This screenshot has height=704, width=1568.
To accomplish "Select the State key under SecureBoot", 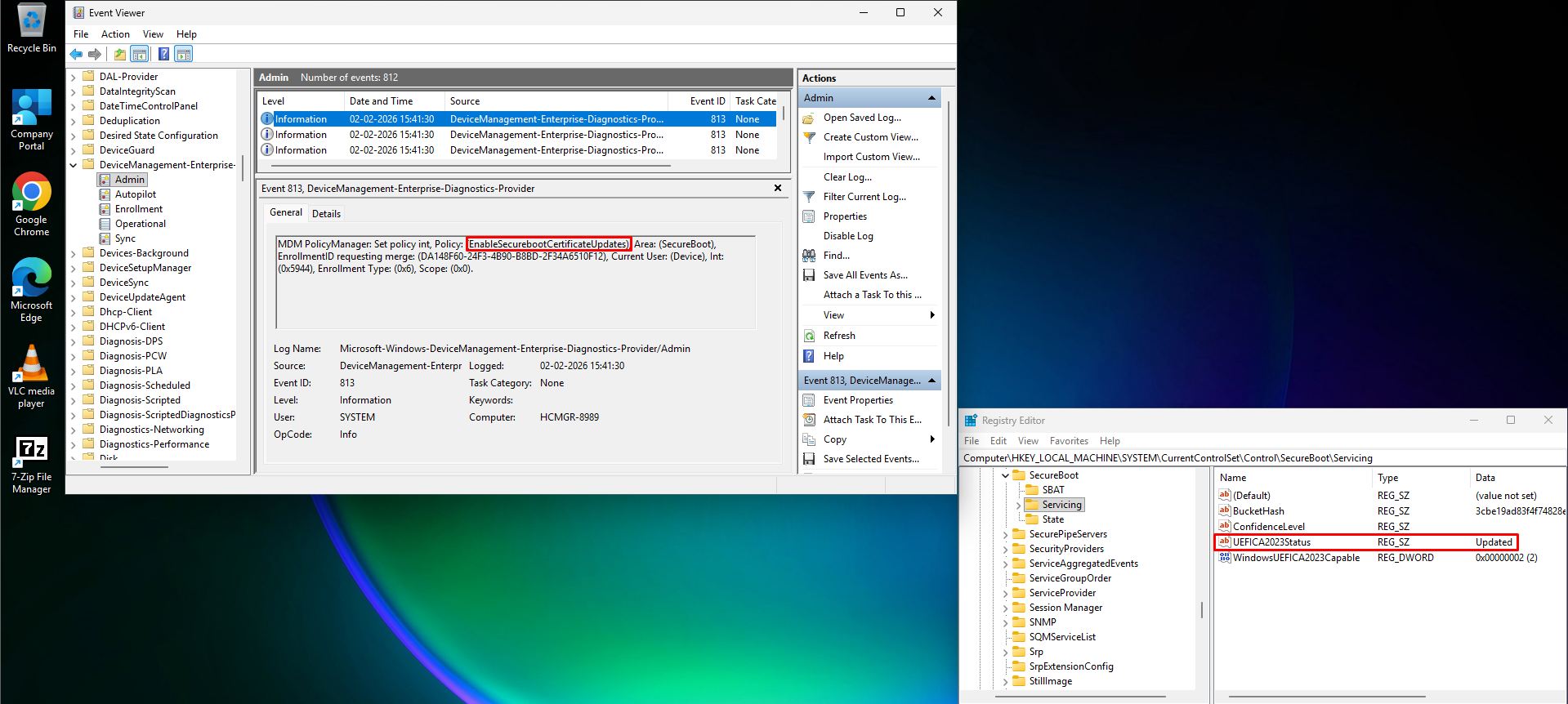I will (1052, 519).
